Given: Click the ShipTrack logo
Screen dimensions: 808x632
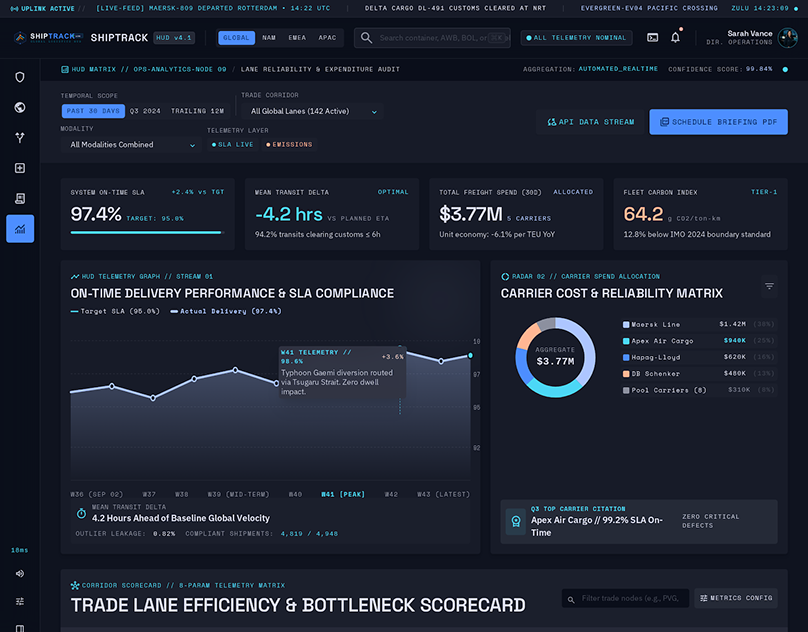Looking at the screenshot, I should pyautogui.click(x=48, y=38).
